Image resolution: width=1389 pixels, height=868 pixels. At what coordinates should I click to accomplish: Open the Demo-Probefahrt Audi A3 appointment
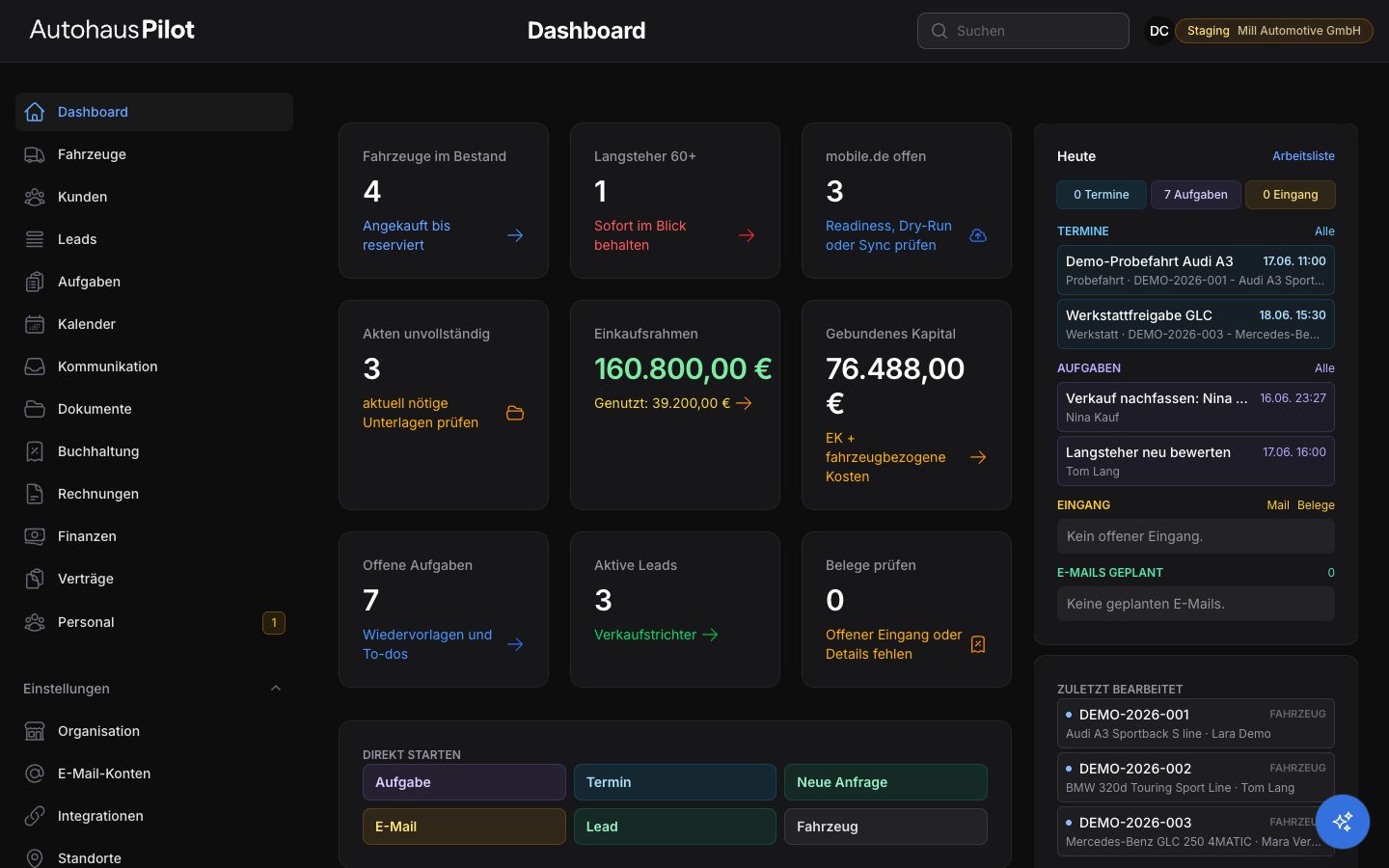pyautogui.click(x=1196, y=270)
